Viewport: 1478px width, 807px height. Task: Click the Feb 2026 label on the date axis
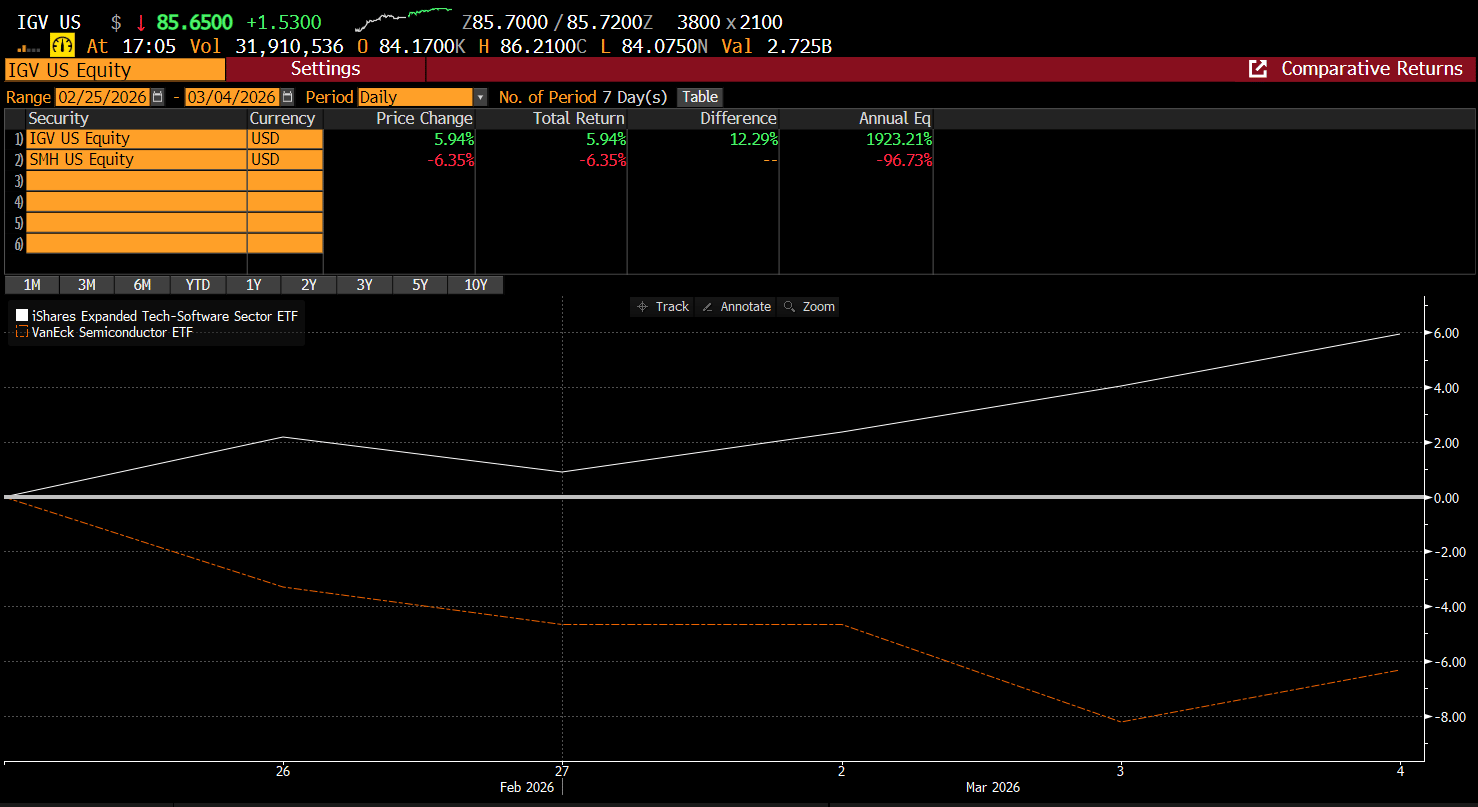point(527,787)
